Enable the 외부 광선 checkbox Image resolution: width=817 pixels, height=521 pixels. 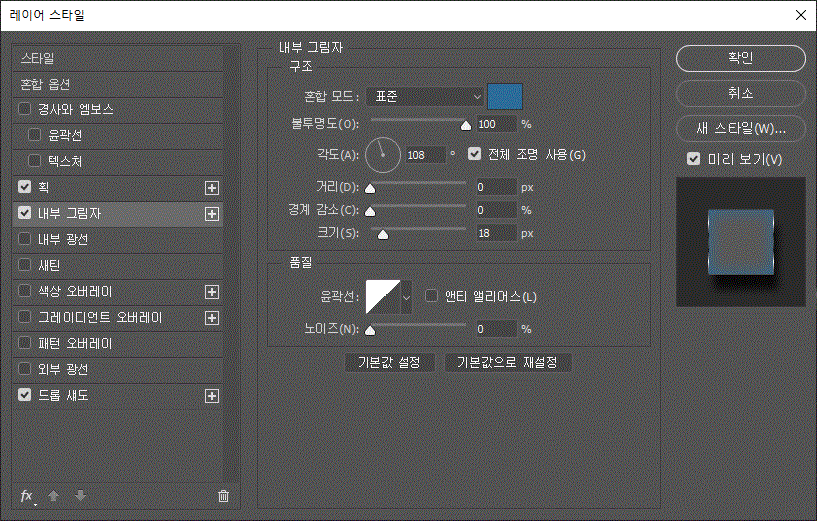point(24,369)
